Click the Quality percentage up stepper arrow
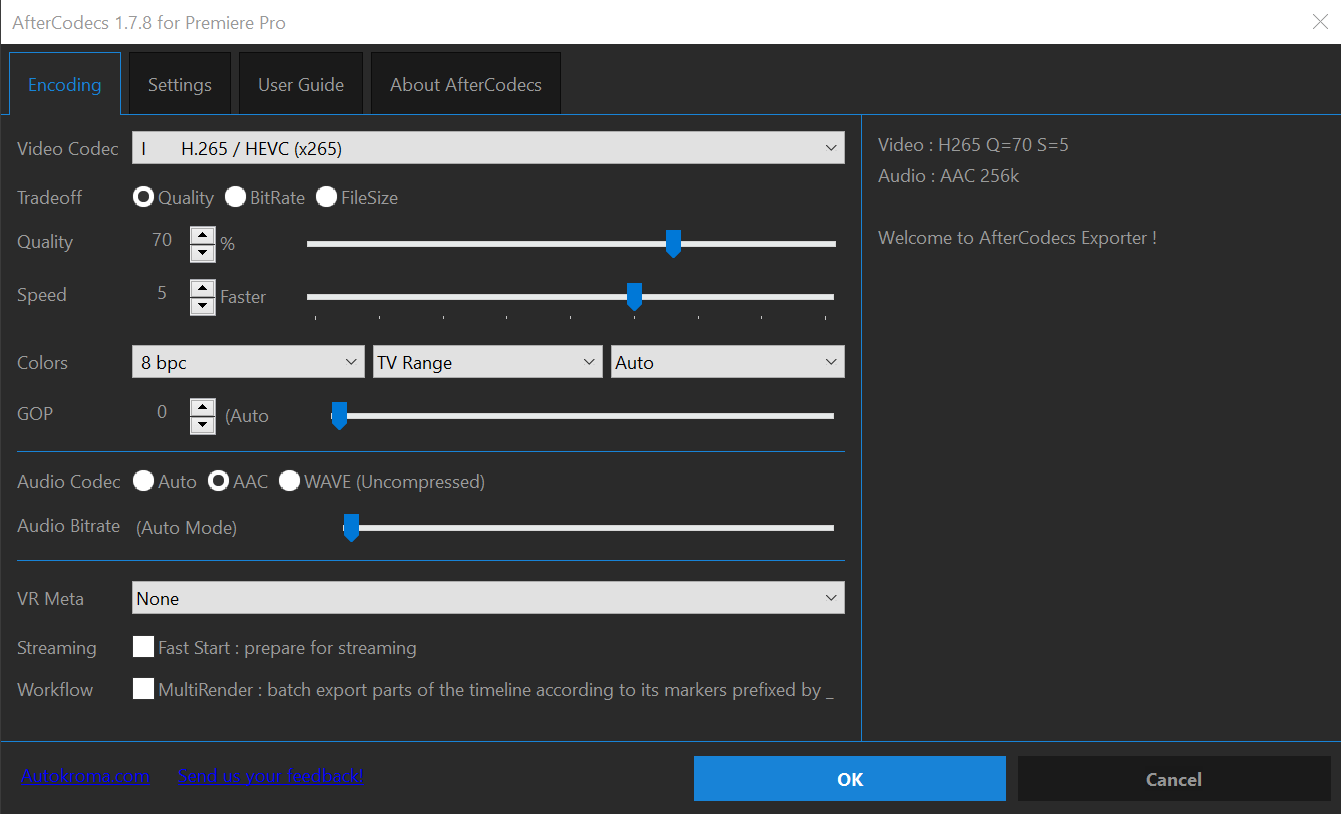This screenshot has height=814, width=1341. [202, 234]
